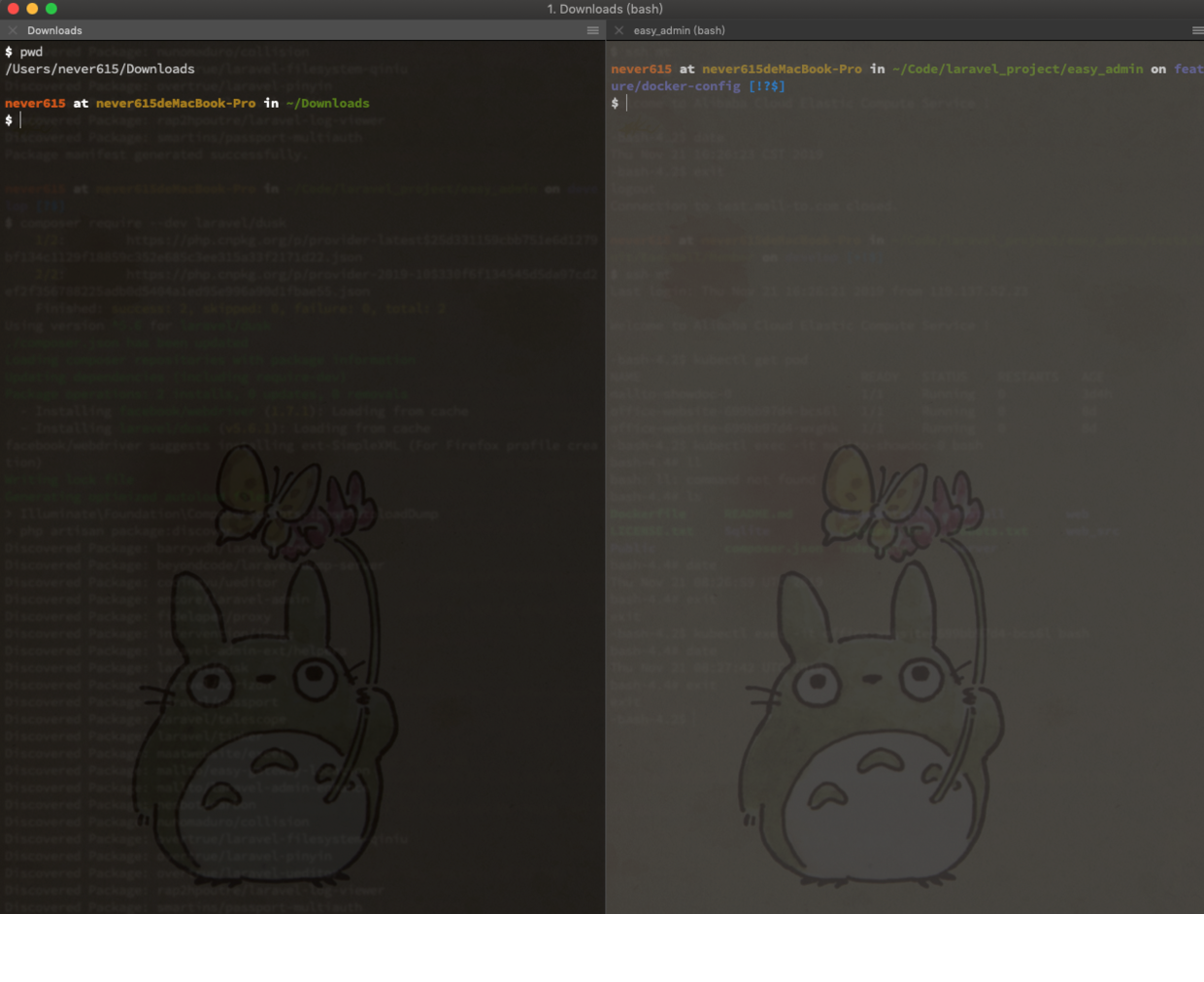Click the "~/Downloads" path in the prompt
1204x982 pixels.
click(x=328, y=103)
